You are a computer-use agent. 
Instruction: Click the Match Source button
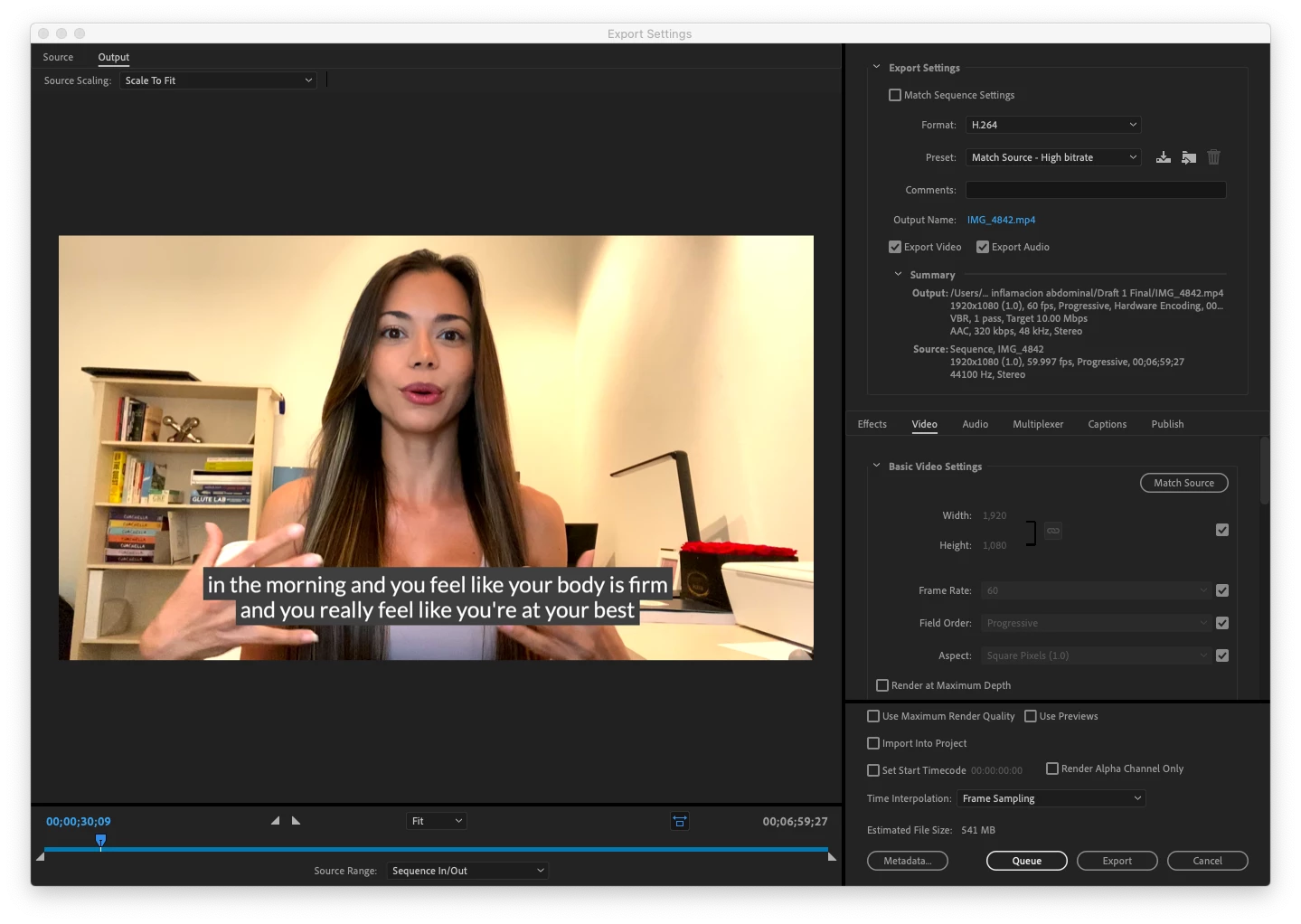(1183, 483)
